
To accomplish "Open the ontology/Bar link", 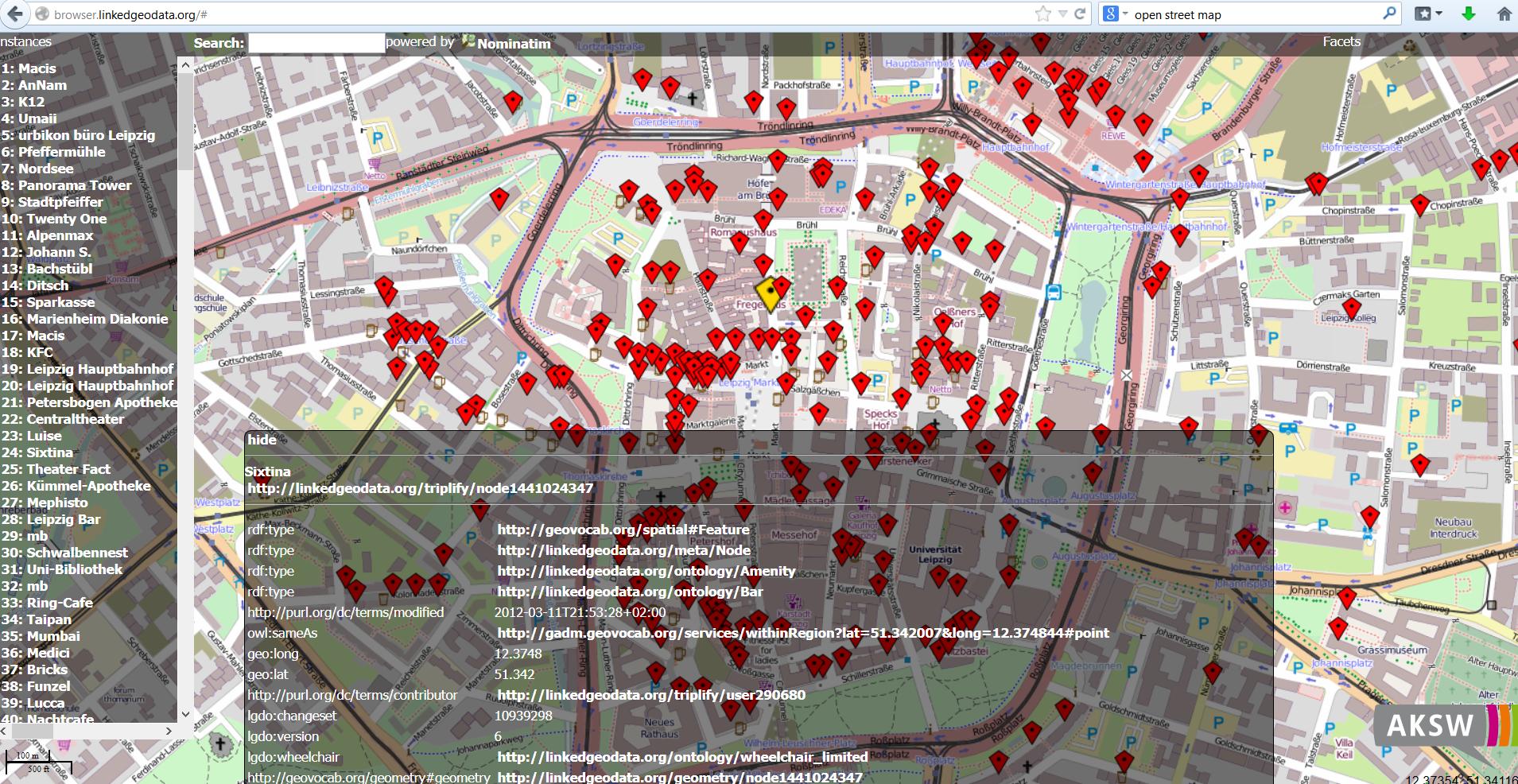I will (x=630, y=592).
